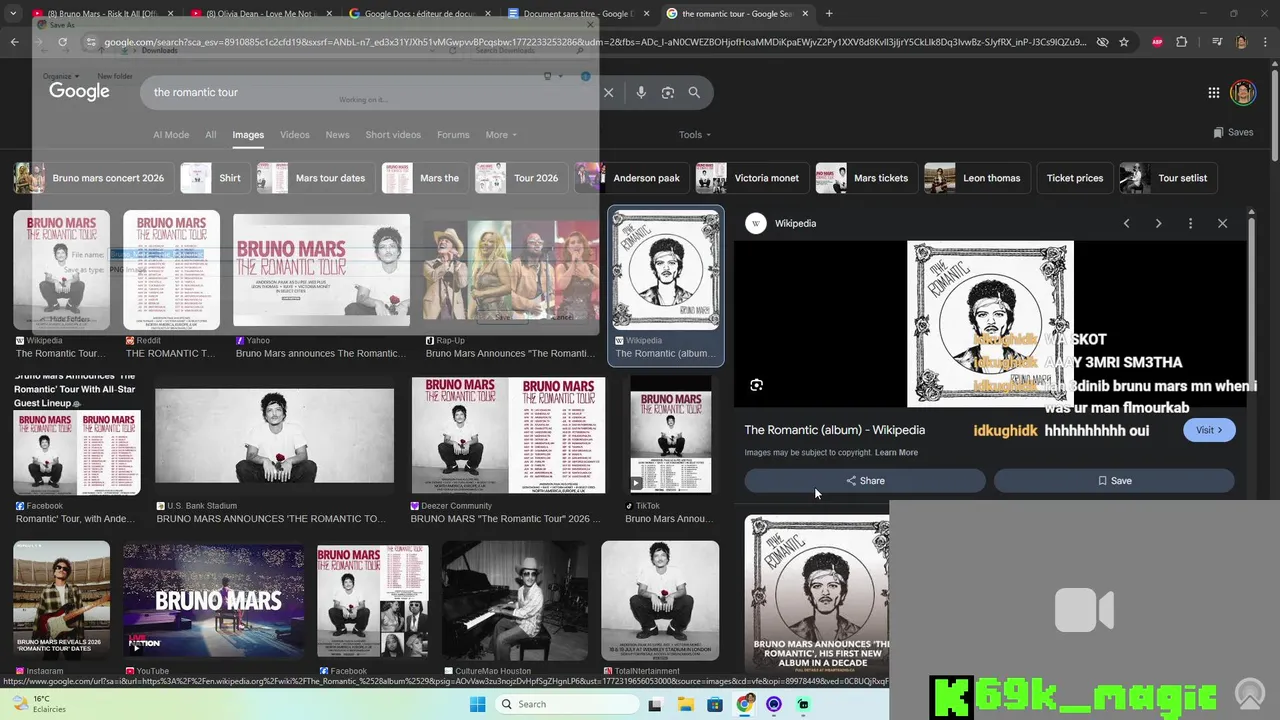
Task: Select the Forums tab
Action: (x=453, y=135)
